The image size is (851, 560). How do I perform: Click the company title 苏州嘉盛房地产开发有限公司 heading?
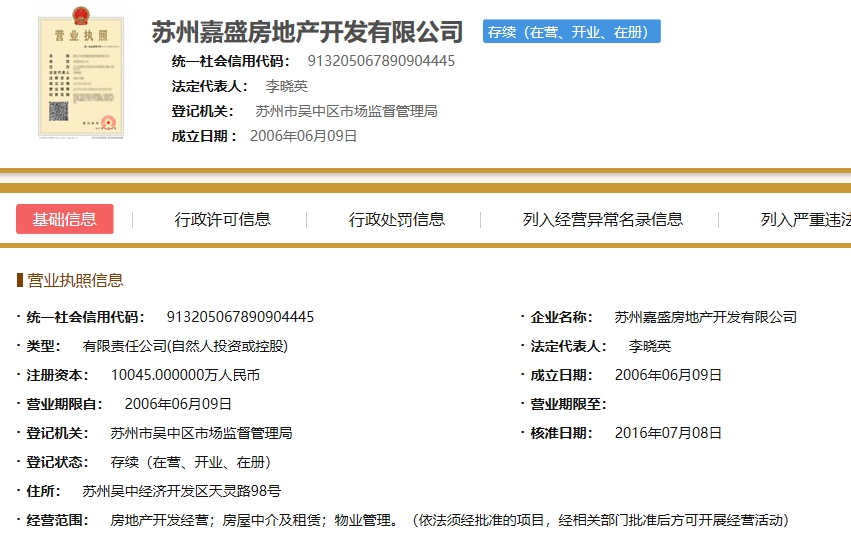click(307, 32)
